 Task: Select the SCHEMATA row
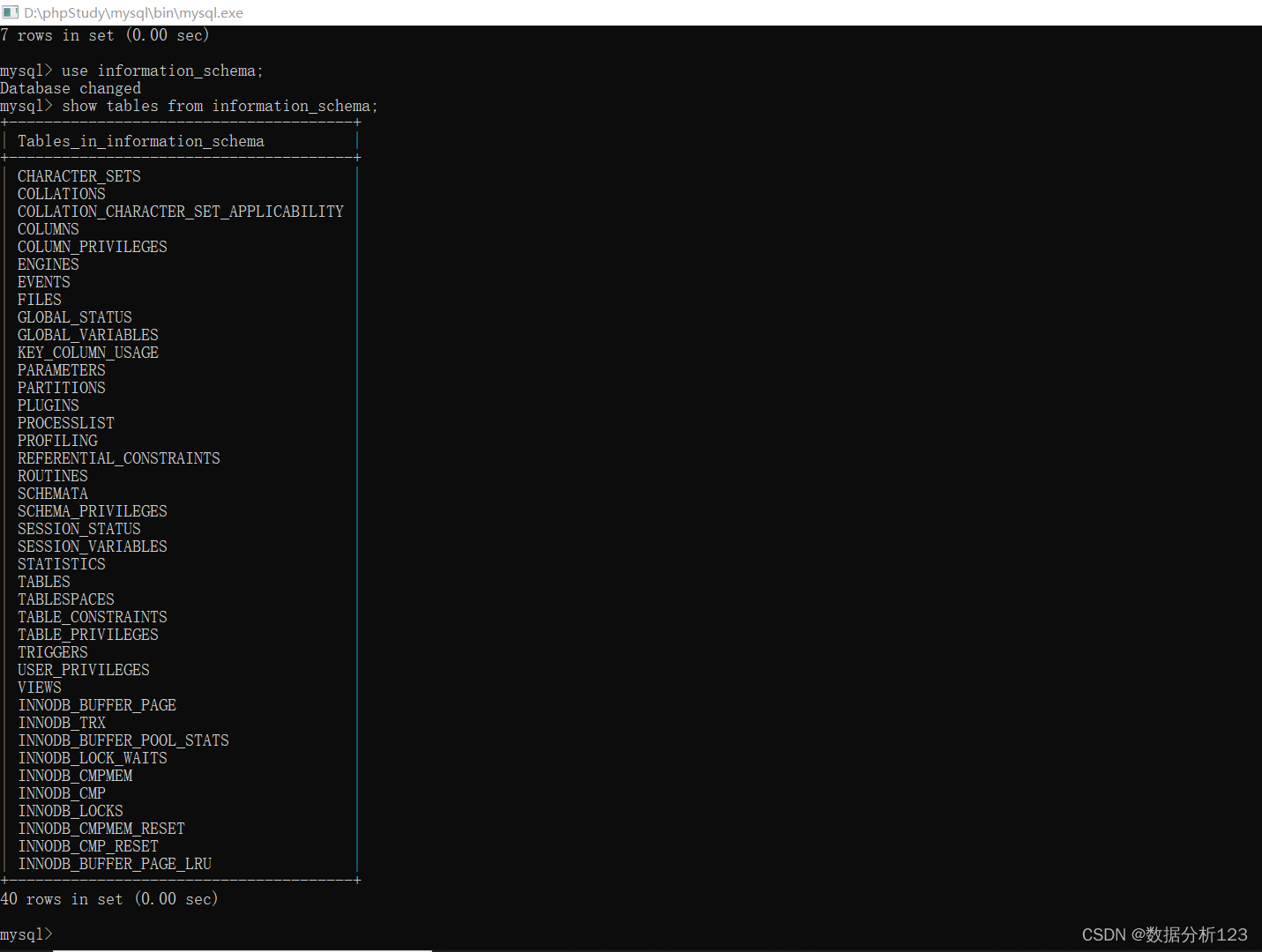point(53,494)
